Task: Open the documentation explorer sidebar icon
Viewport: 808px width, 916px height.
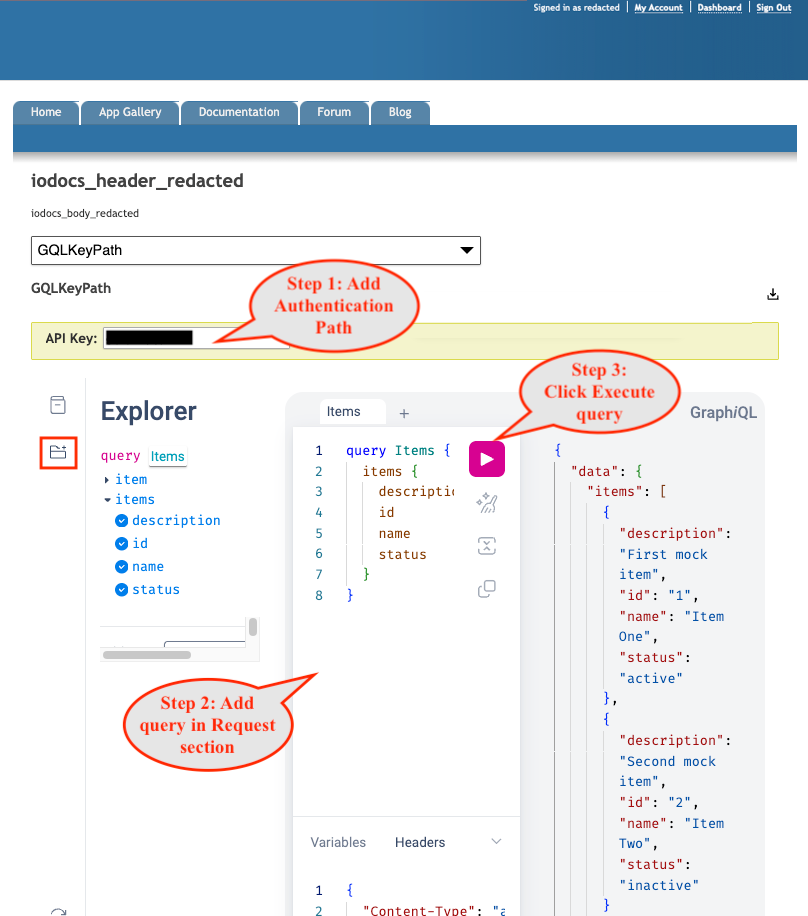Action: [x=58, y=405]
